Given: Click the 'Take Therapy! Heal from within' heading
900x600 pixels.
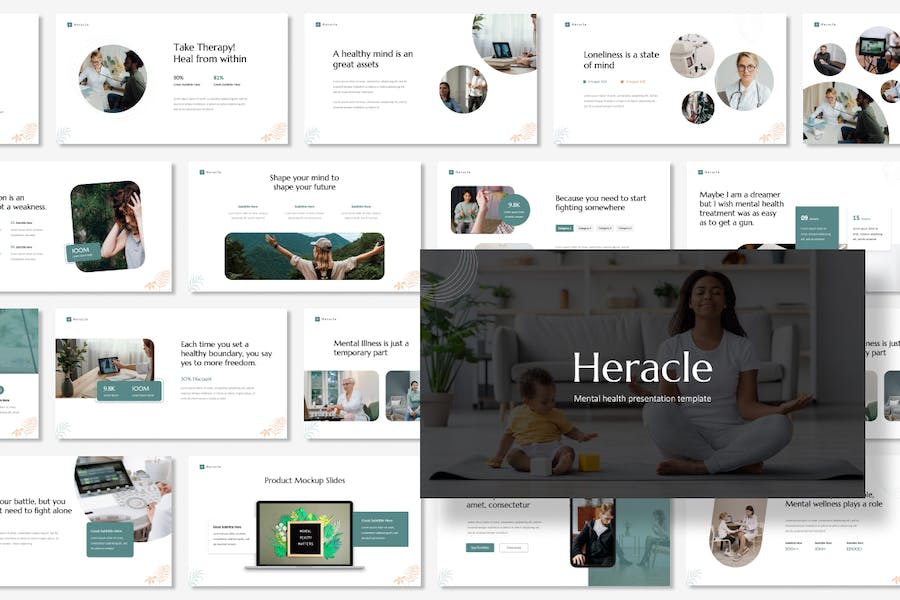Looking at the screenshot, I should tap(210, 53).
